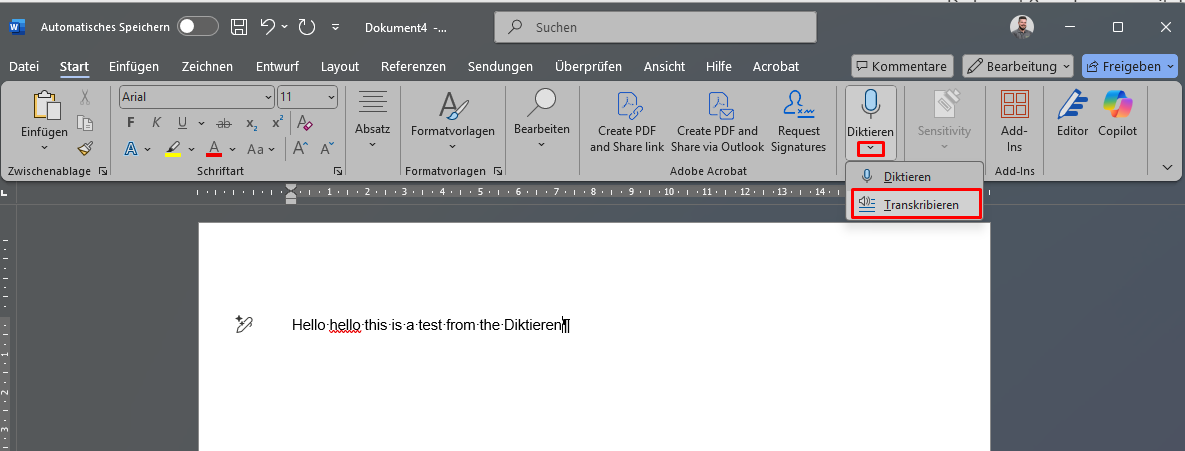Select the Format Painter brush icon
Viewport: 1185px width, 451px height.
(x=85, y=149)
